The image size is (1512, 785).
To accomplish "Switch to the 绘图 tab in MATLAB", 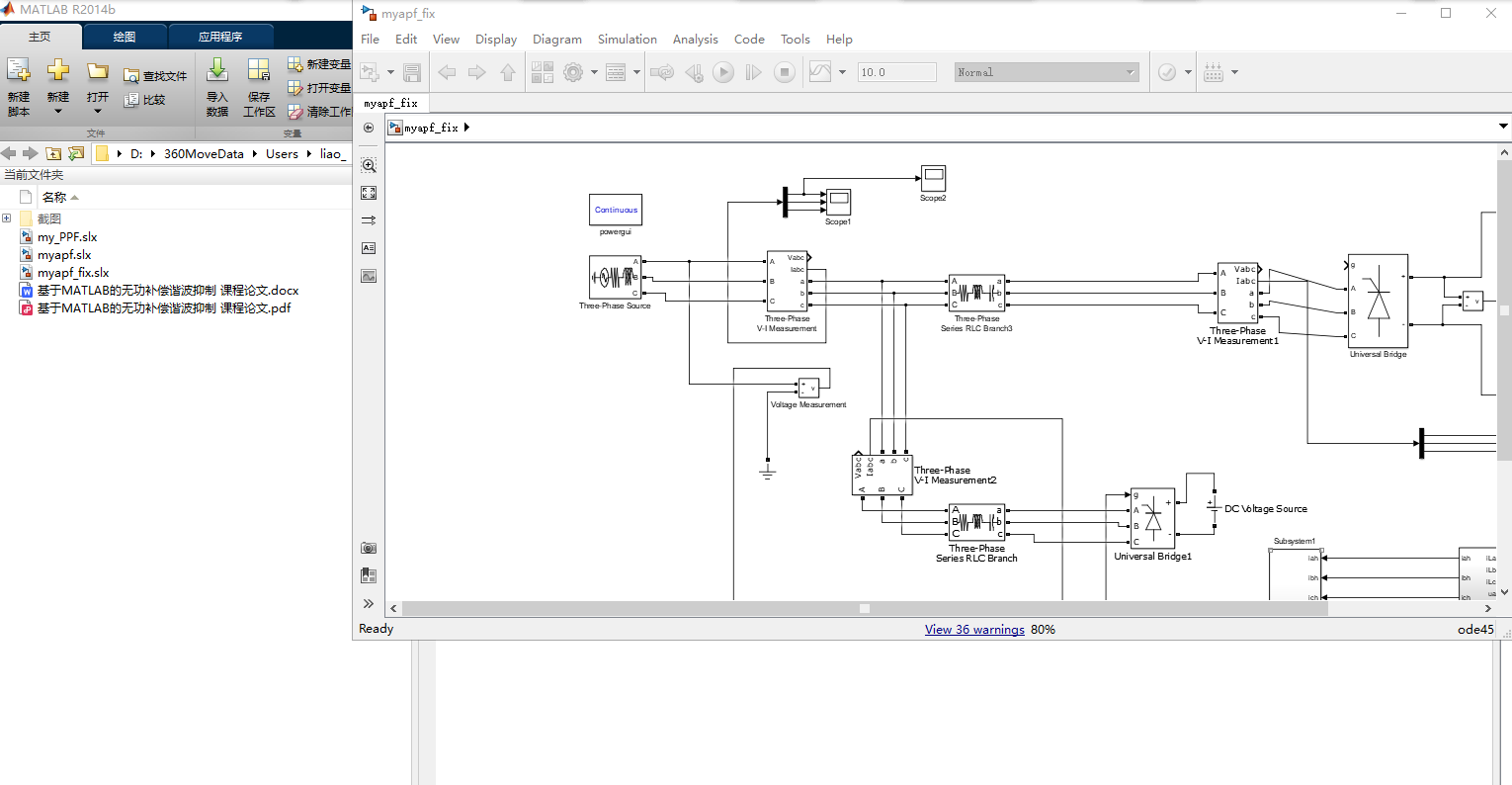I will coord(125,37).
